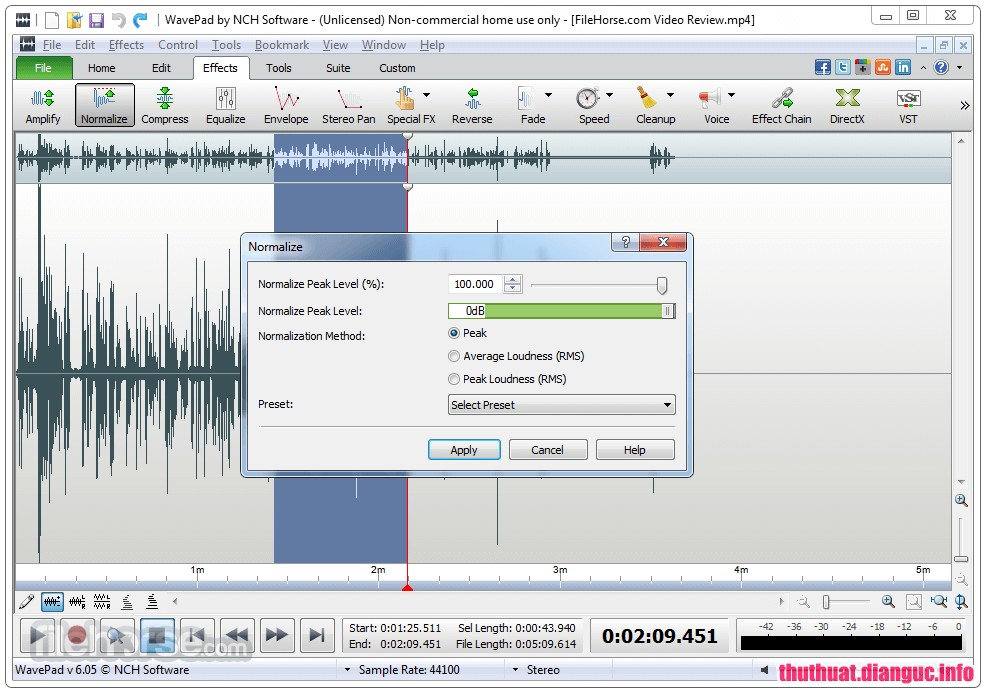985x692 pixels.
Task: Open the Stereo channel dropdown in status bar
Action: [x=516, y=670]
